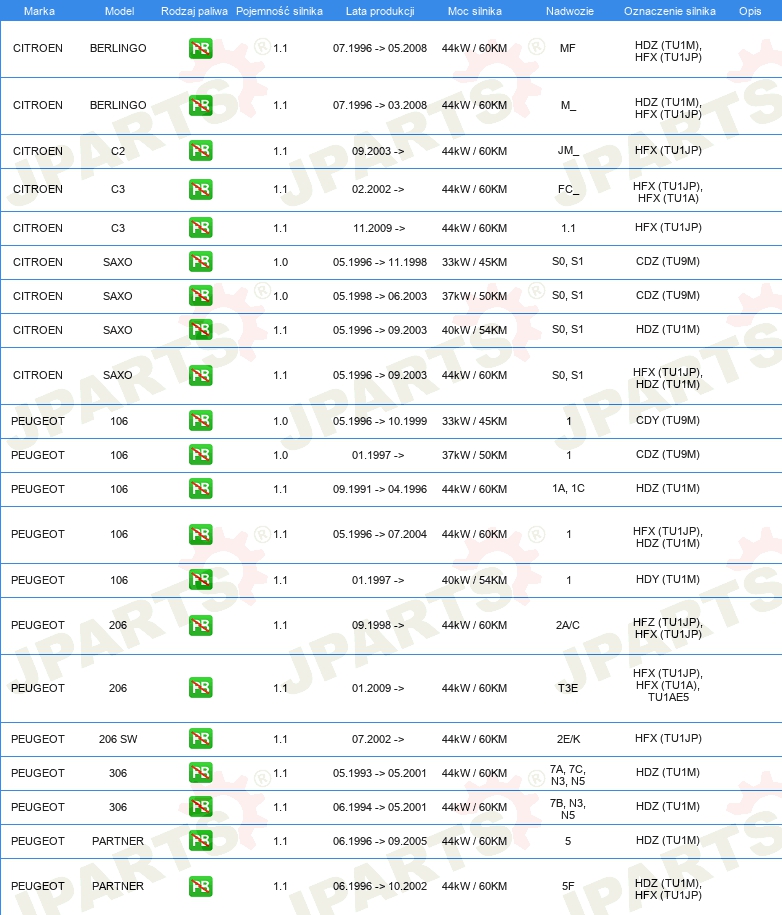Click the Model column header

click(119, 11)
